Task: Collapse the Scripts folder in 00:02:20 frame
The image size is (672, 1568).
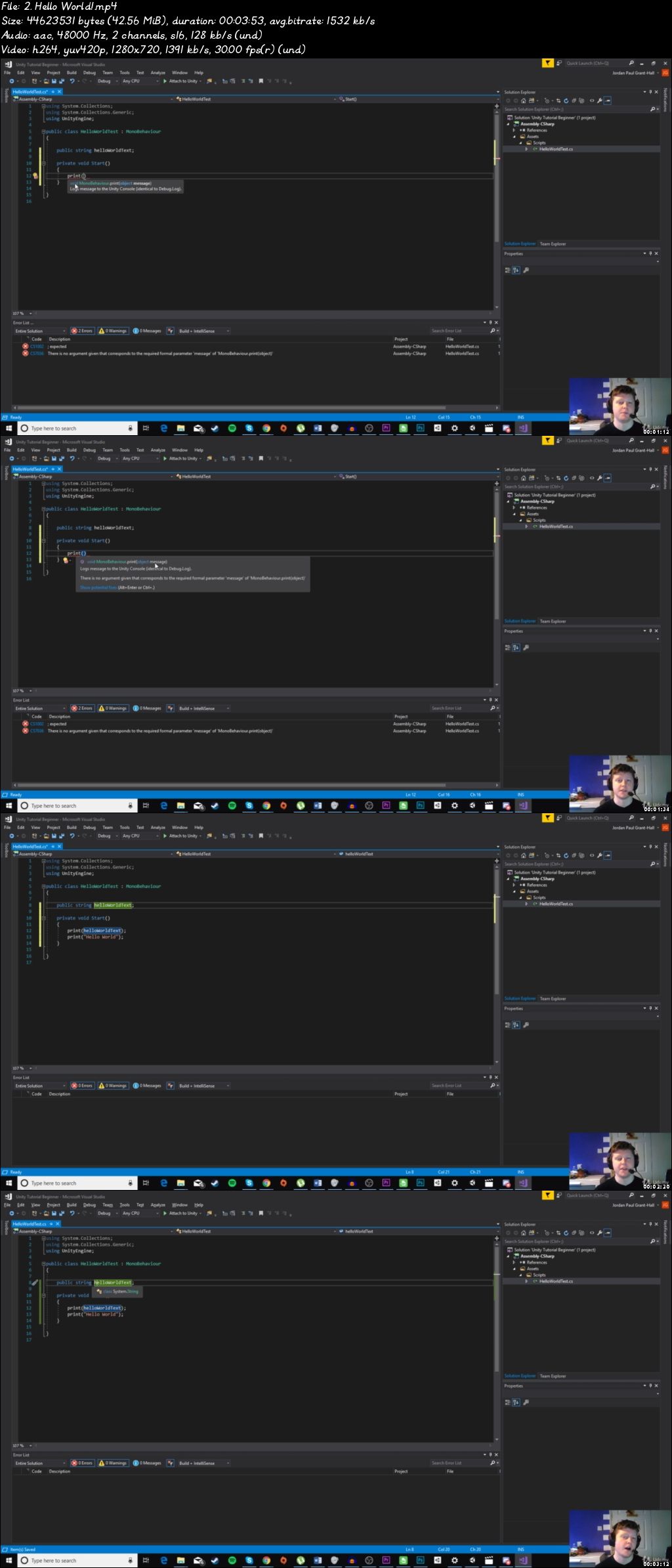Action: 521,897
